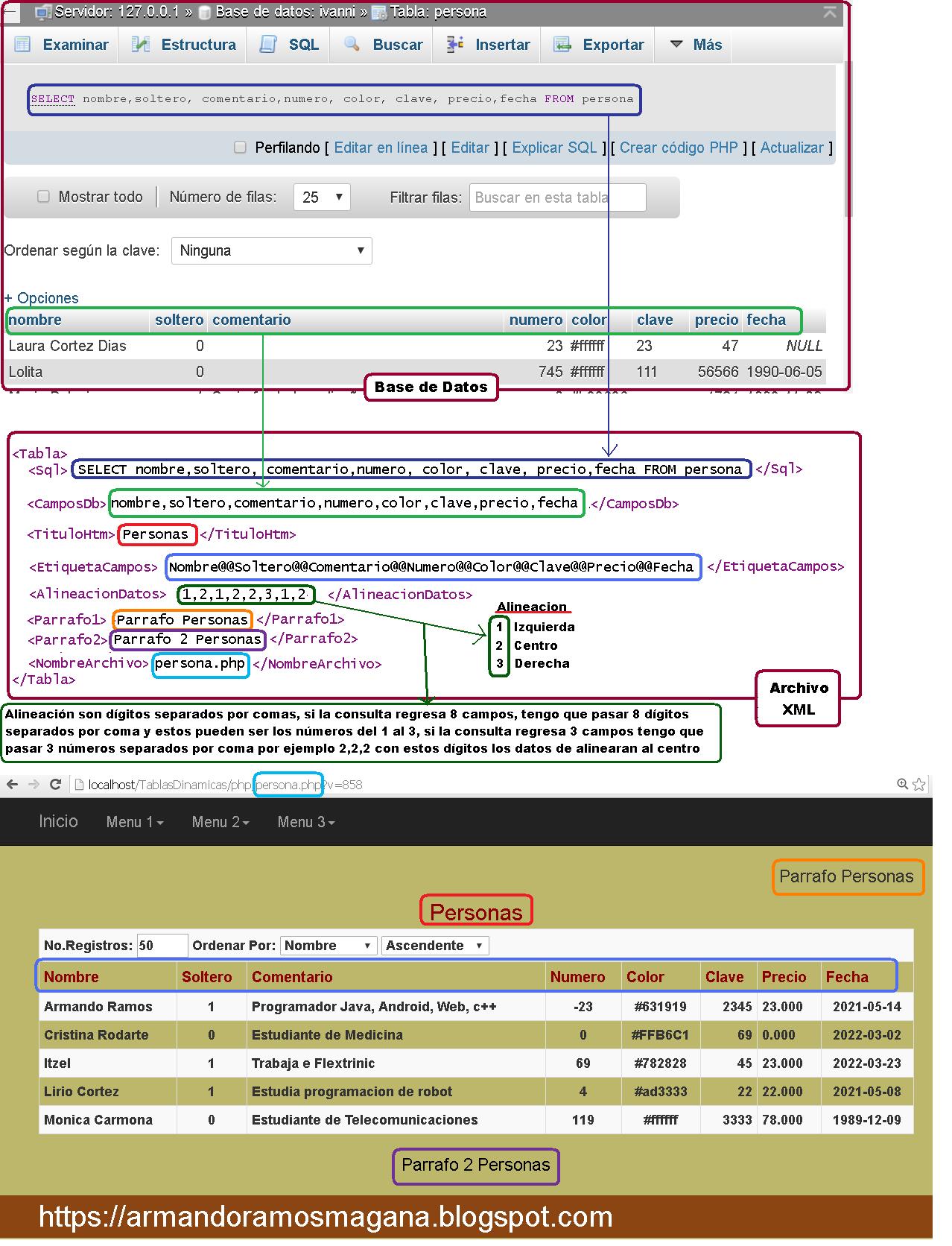Click the Filtrar filas search field

[x=557, y=197]
